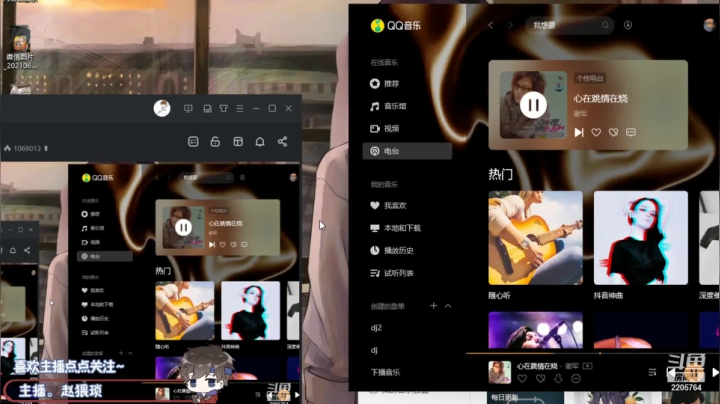This screenshot has width=720, height=404.
Task: Like the song on the main radio card
Action: click(596, 132)
